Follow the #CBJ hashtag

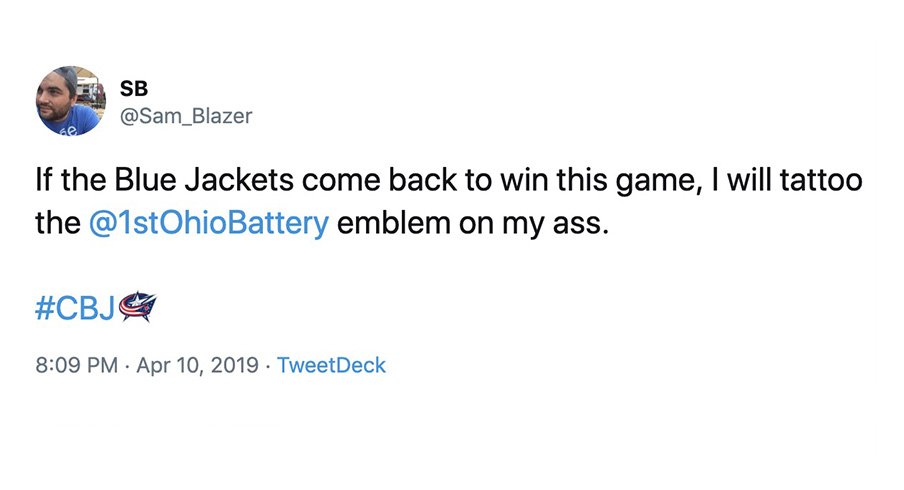pyautogui.click(x=75, y=308)
